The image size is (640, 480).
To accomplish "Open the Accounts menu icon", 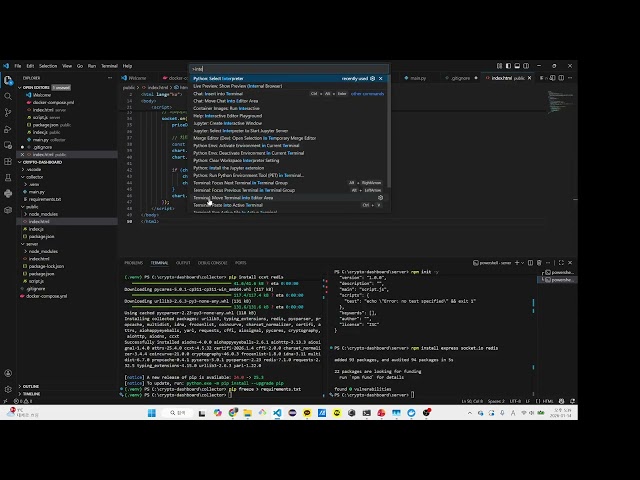I will pos(8,373).
